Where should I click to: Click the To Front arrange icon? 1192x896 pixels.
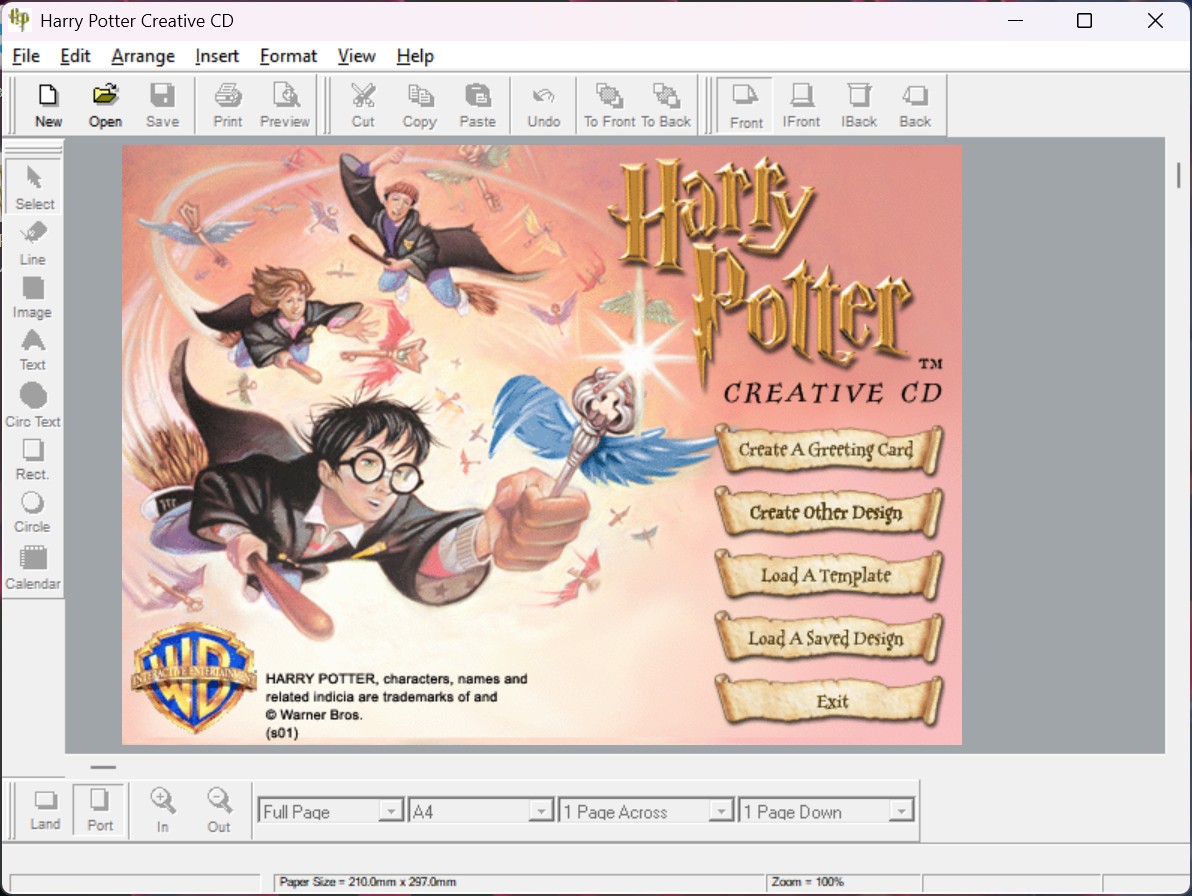click(x=609, y=105)
